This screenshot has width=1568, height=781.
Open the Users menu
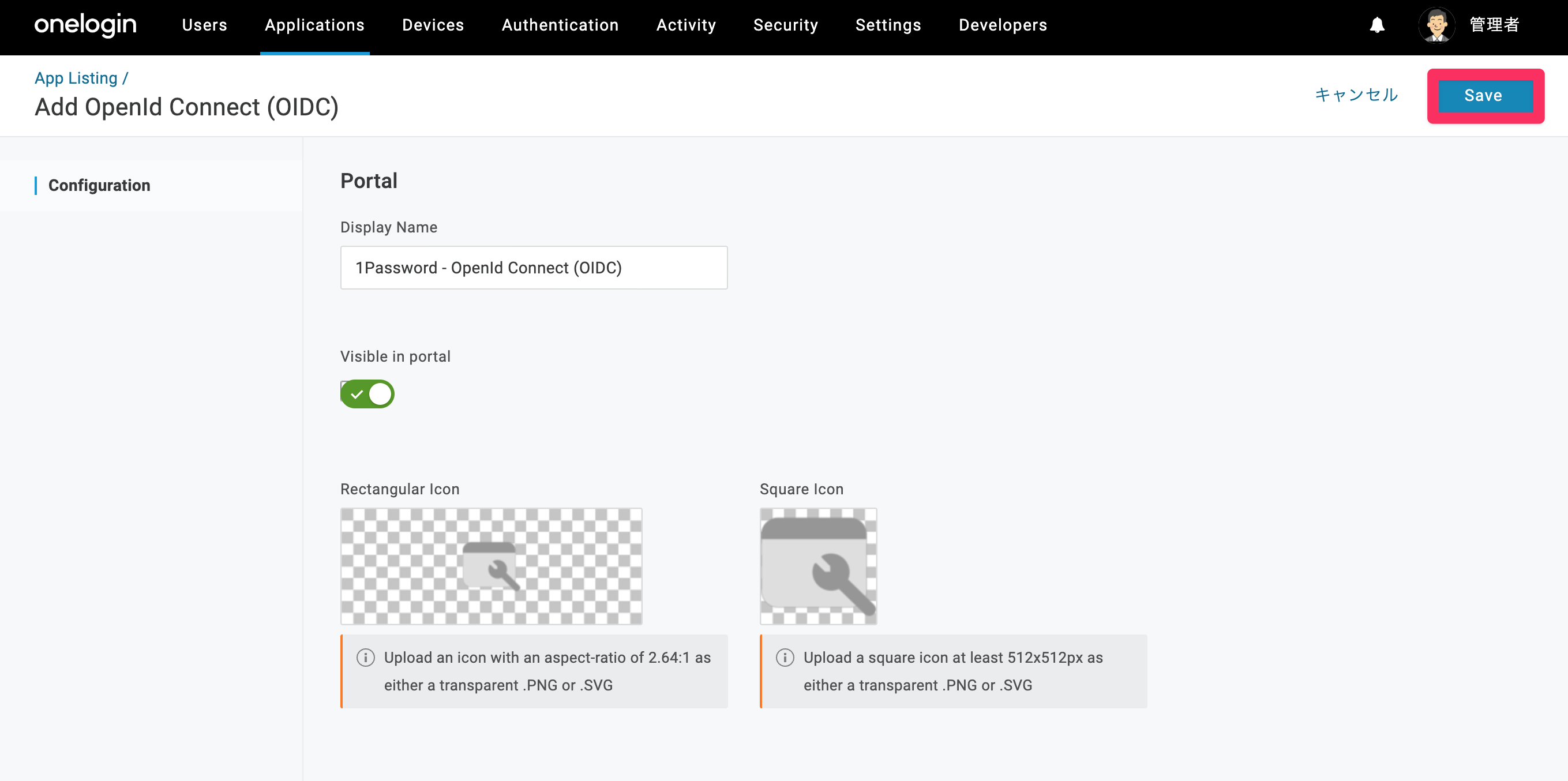tap(205, 25)
